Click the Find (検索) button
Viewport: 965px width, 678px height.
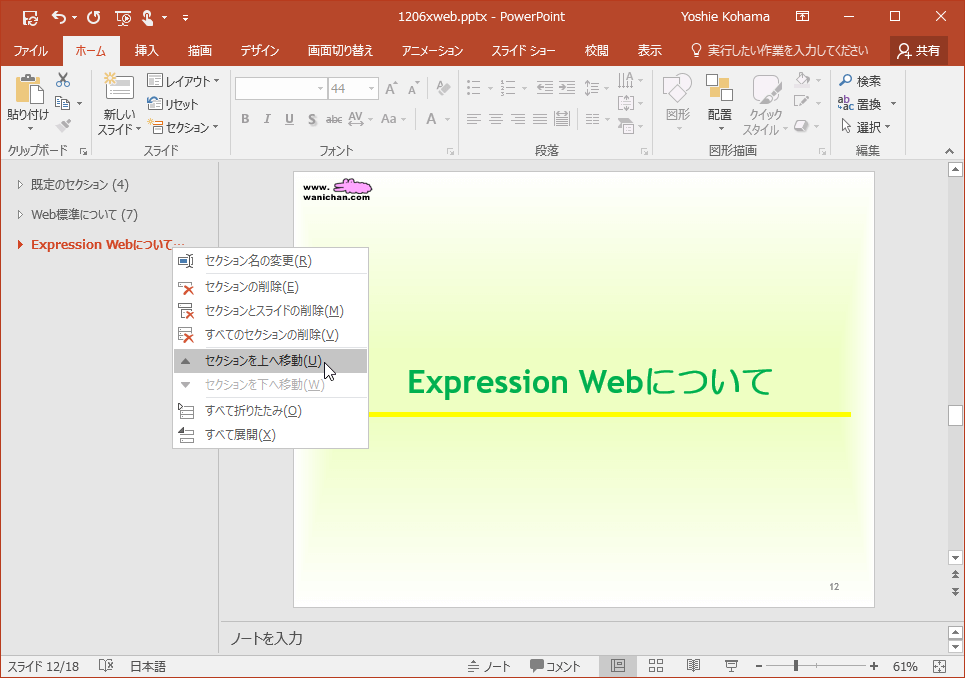[860, 81]
